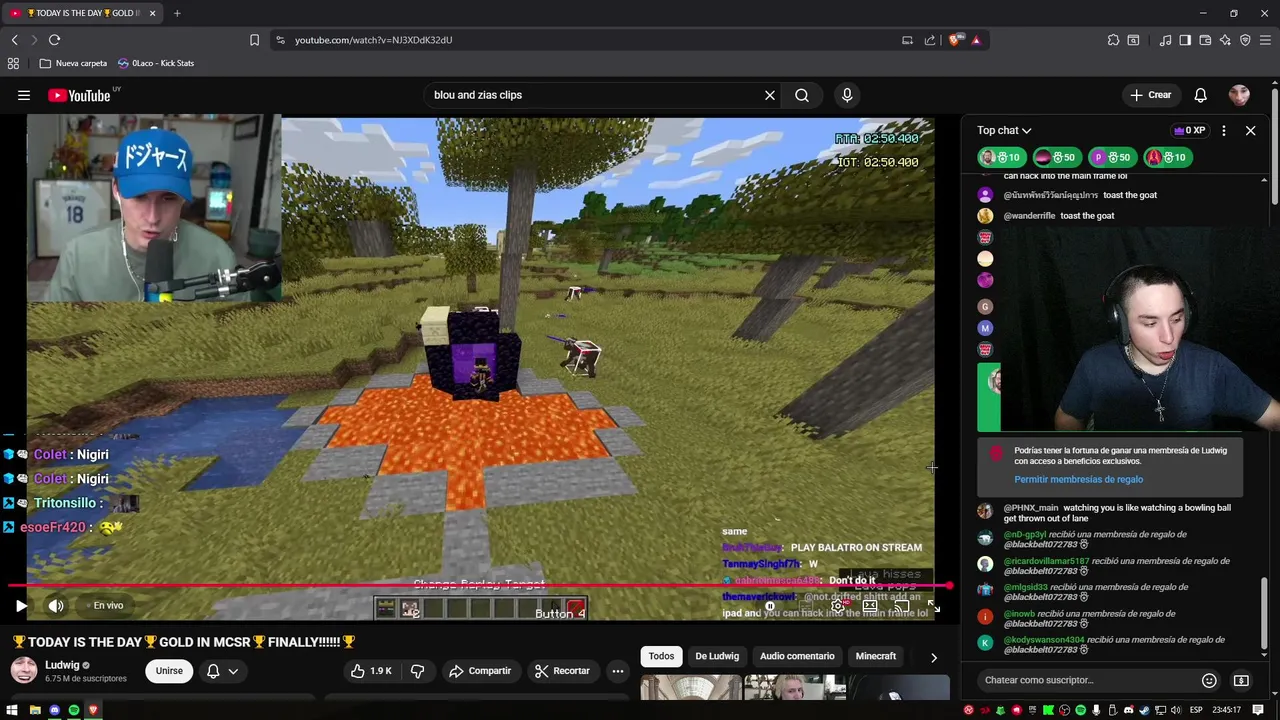Open the browser main menu

1266,40
